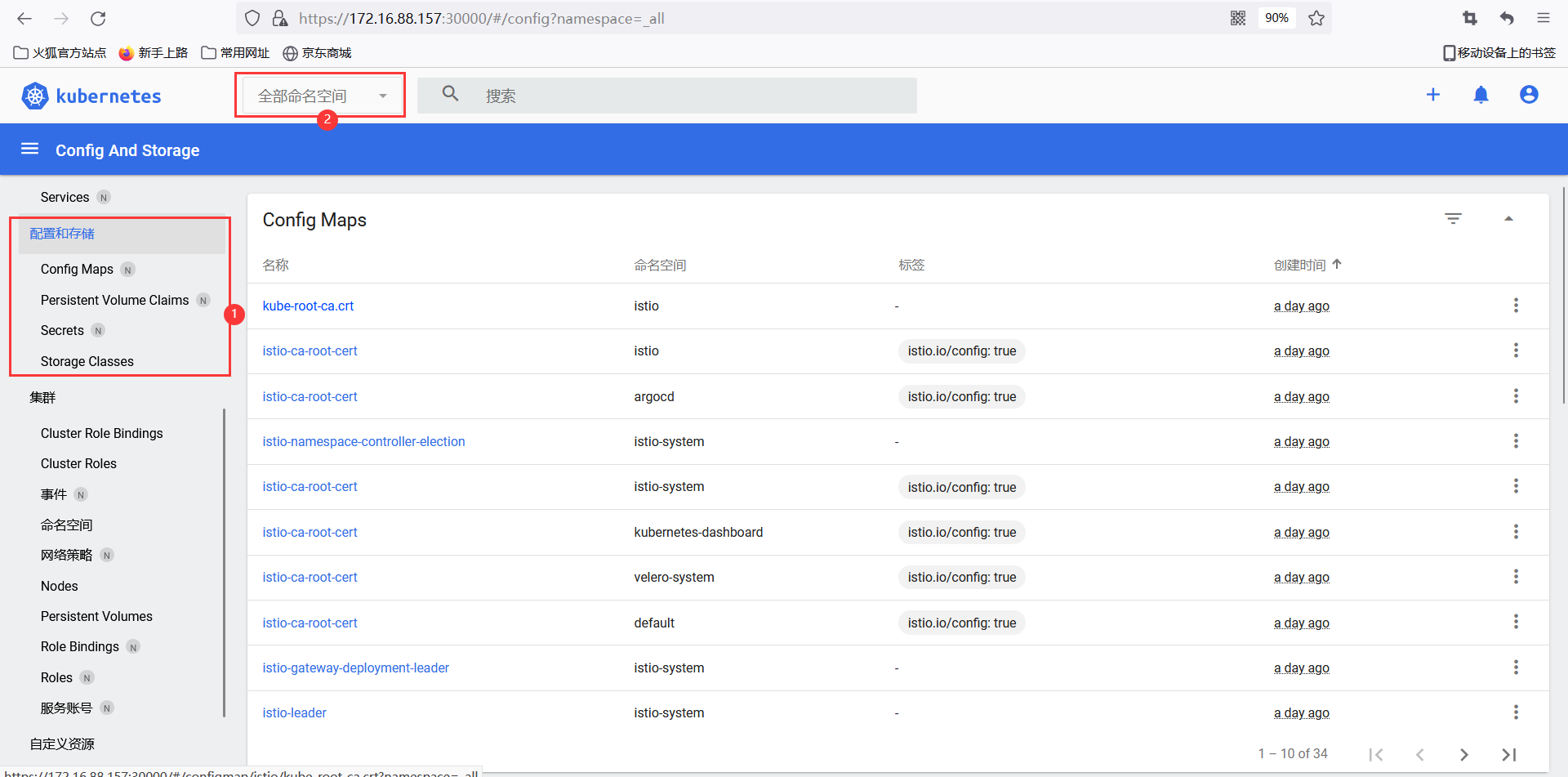
Task: Open Roles in sidebar
Action: pos(56,677)
